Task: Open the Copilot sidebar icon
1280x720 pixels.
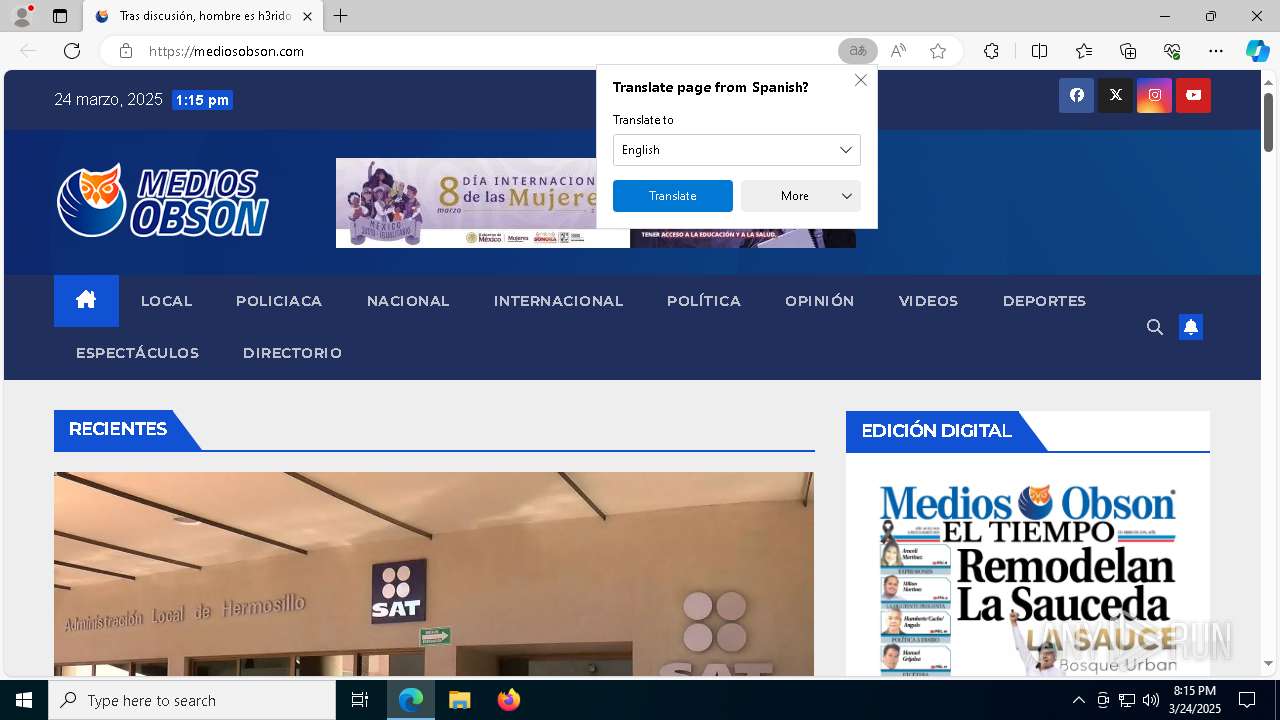Action: [1257, 51]
